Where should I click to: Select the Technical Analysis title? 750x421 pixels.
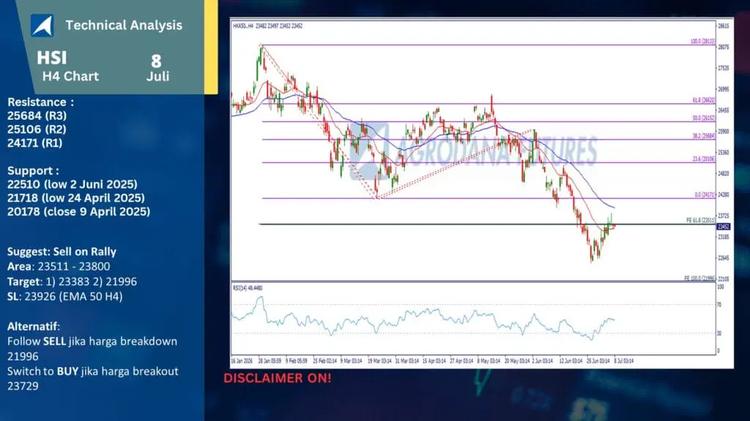(124, 25)
